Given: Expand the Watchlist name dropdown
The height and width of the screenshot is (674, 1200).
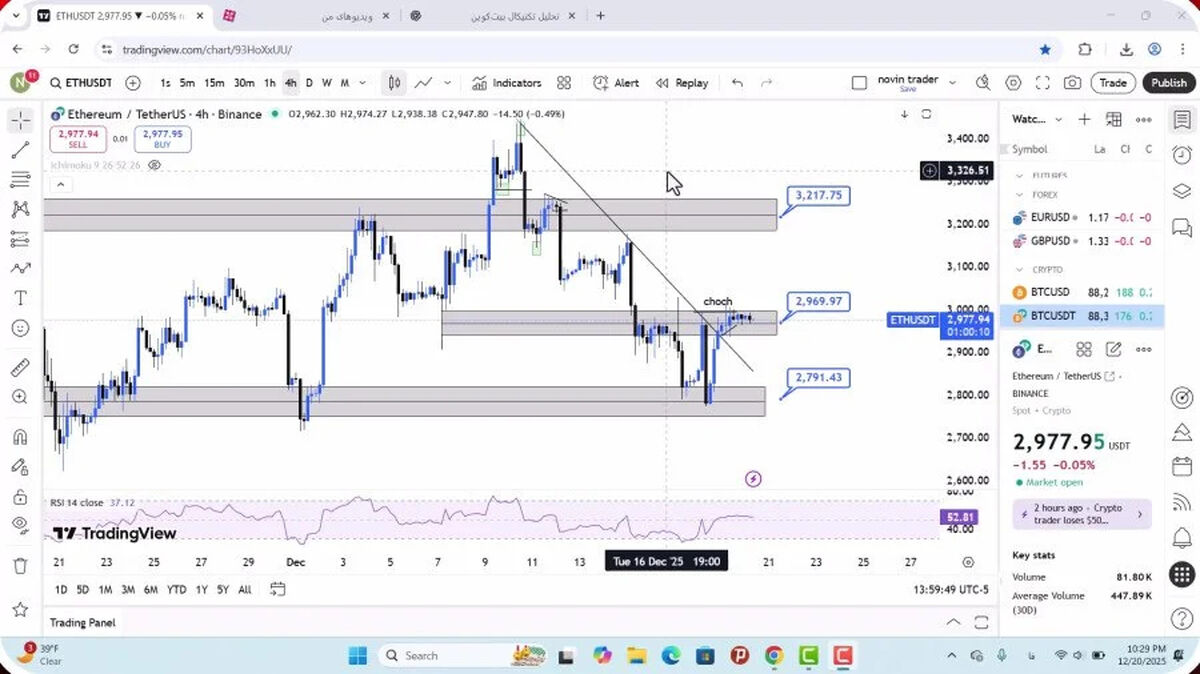Looking at the screenshot, I should point(1058,119).
